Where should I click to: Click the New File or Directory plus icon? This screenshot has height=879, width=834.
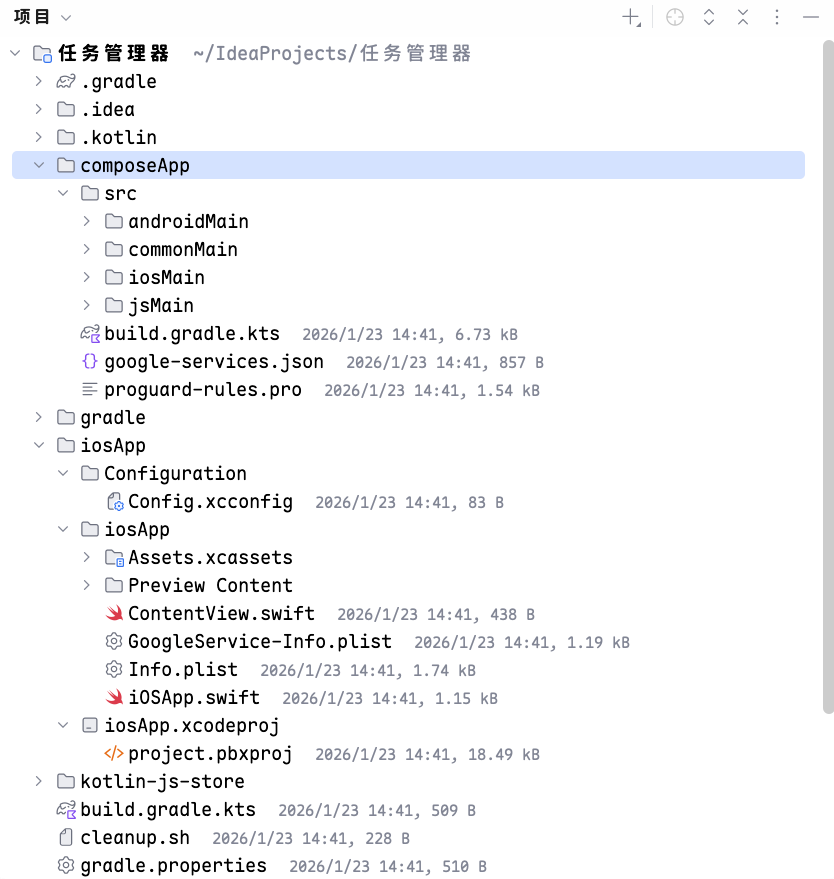(x=631, y=17)
